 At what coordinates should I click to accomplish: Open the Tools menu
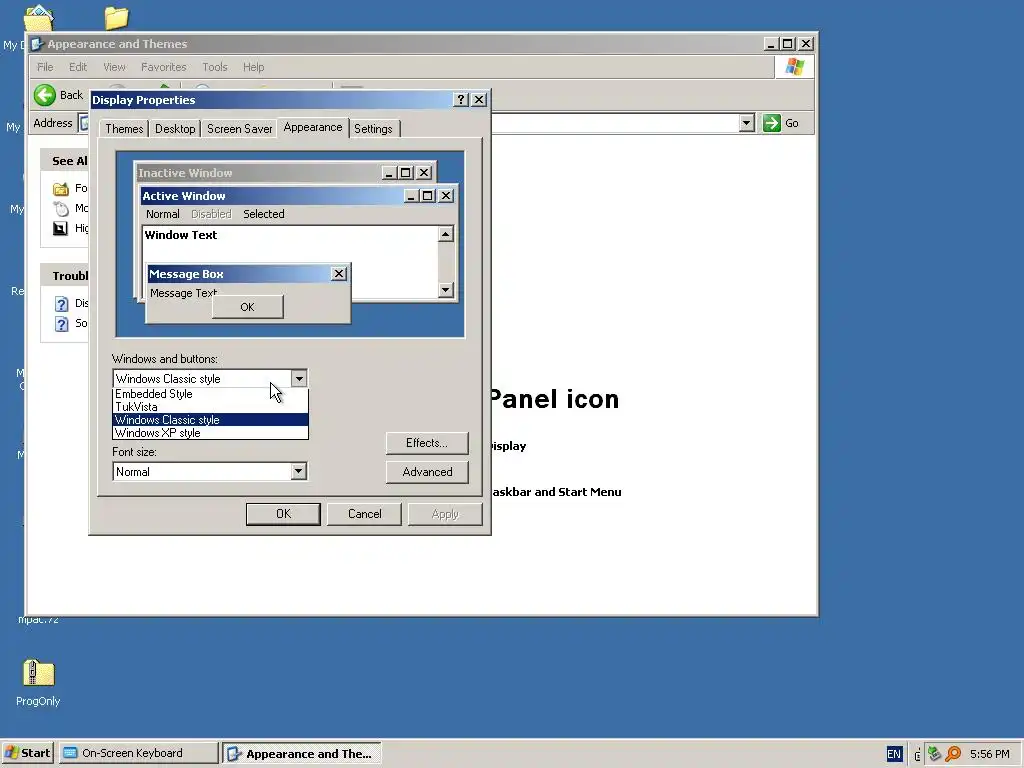click(215, 67)
